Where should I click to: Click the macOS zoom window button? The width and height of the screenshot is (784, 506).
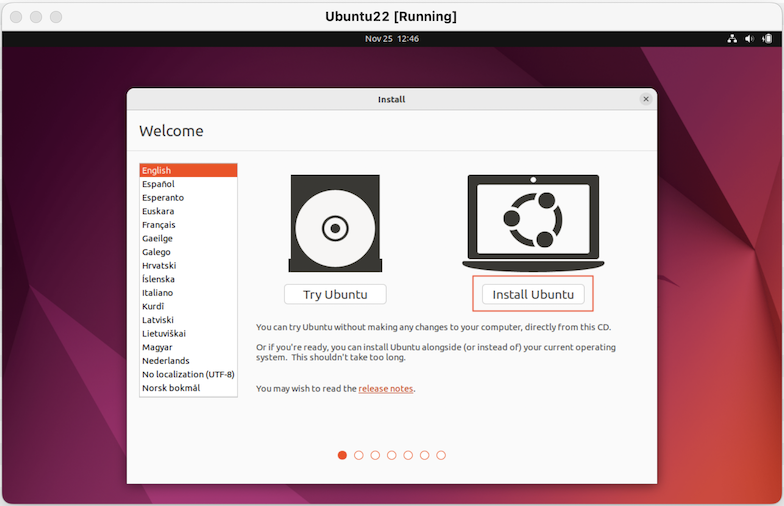56,16
